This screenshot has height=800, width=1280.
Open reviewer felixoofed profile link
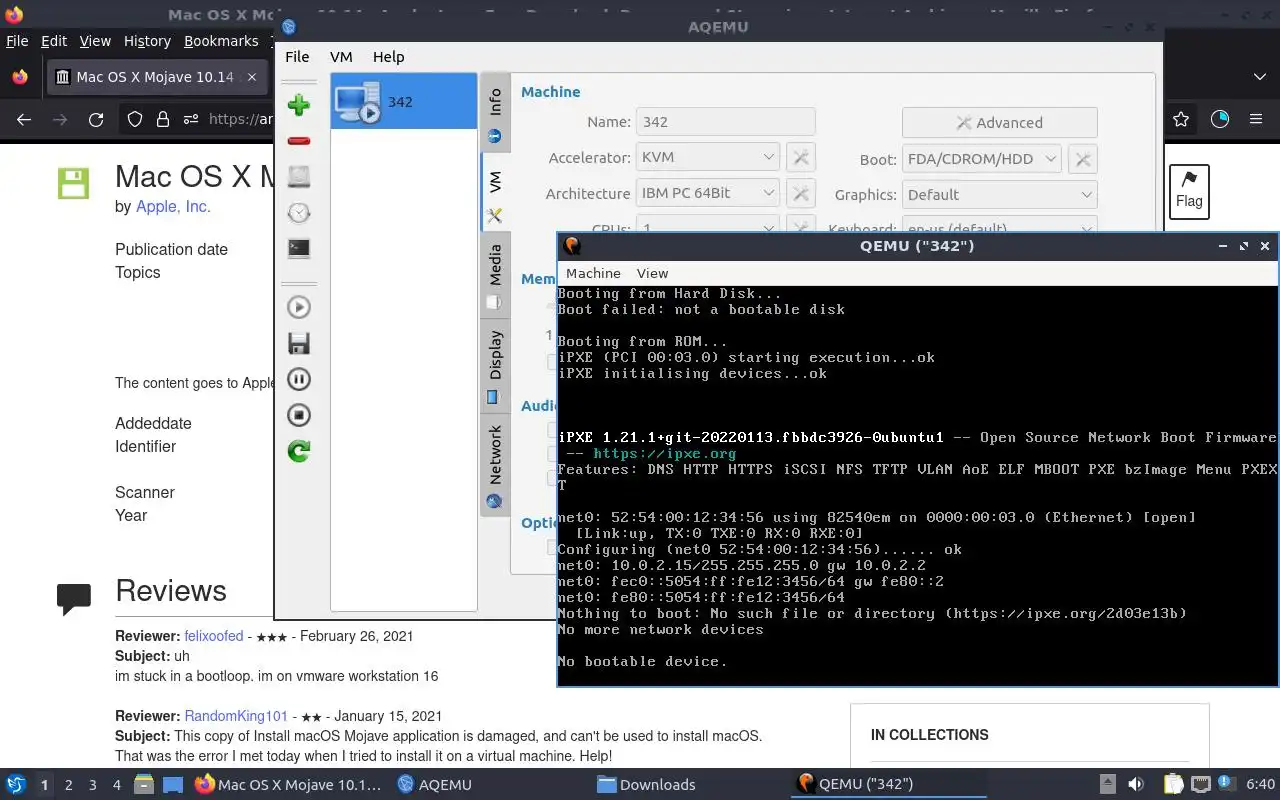[x=214, y=636]
